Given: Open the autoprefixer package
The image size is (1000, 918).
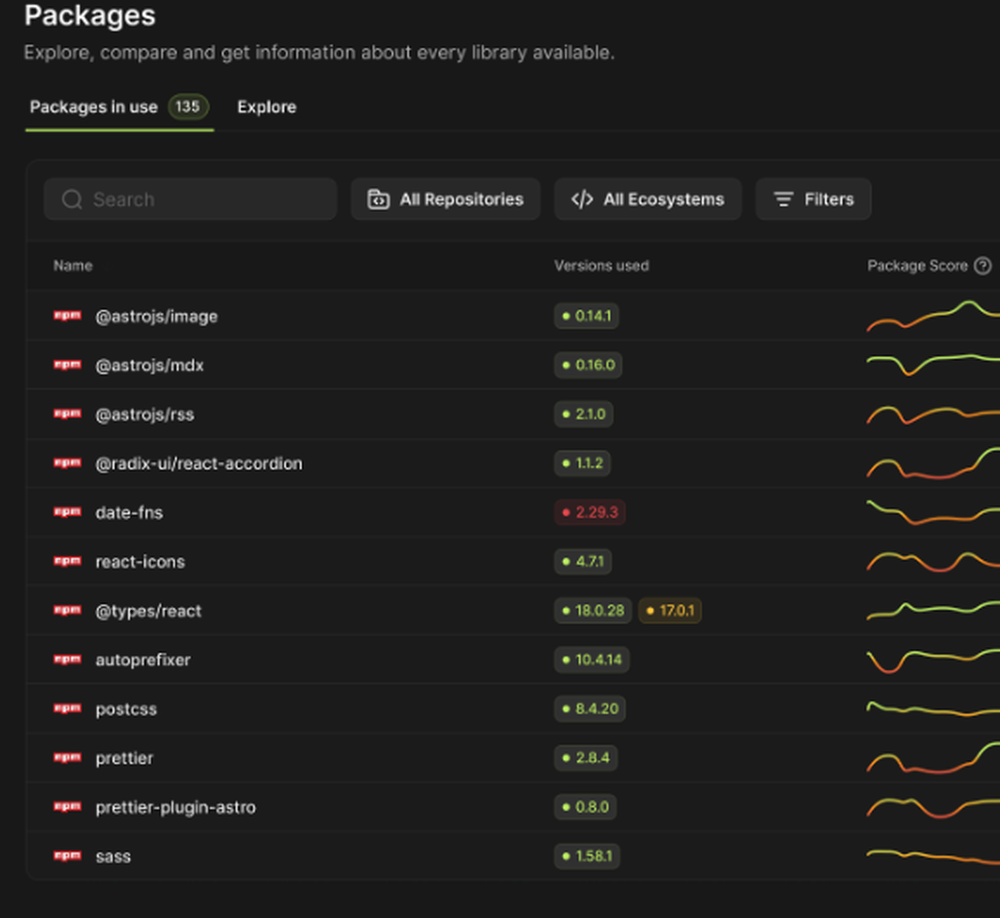Looking at the screenshot, I should [x=143, y=660].
